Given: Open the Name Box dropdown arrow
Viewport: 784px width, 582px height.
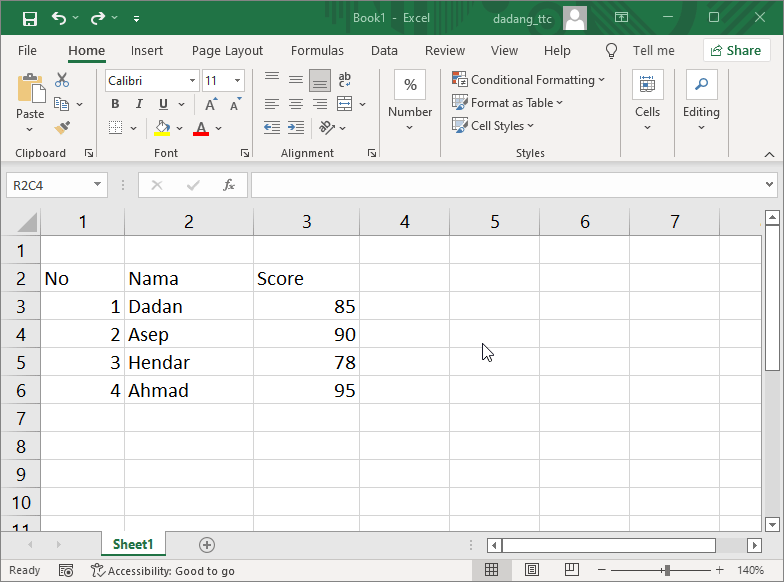Looking at the screenshot, I should [x=97, y=185].
